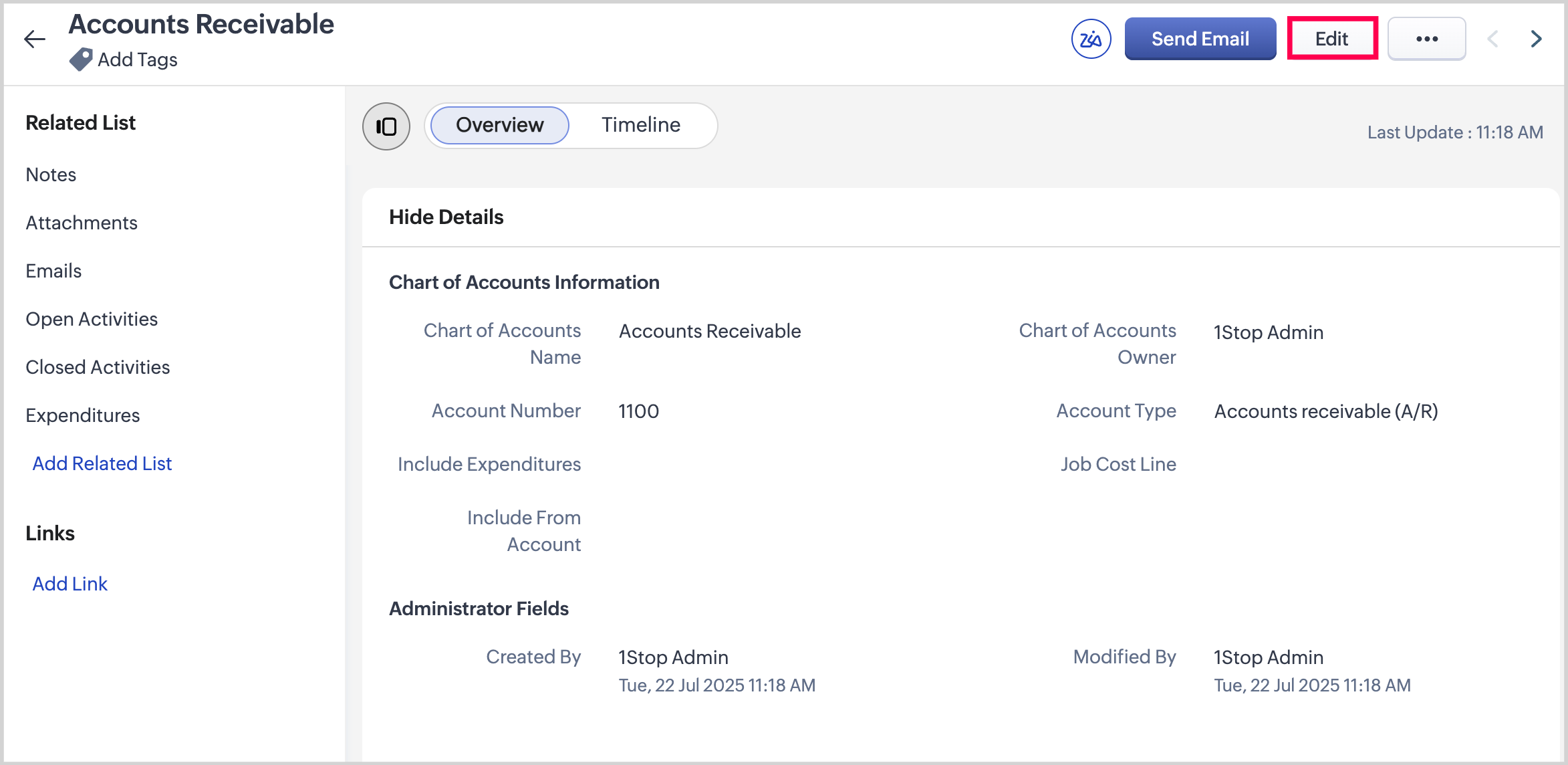
Task: Open the Zia assistant icon
Action: pos(1091,39)
